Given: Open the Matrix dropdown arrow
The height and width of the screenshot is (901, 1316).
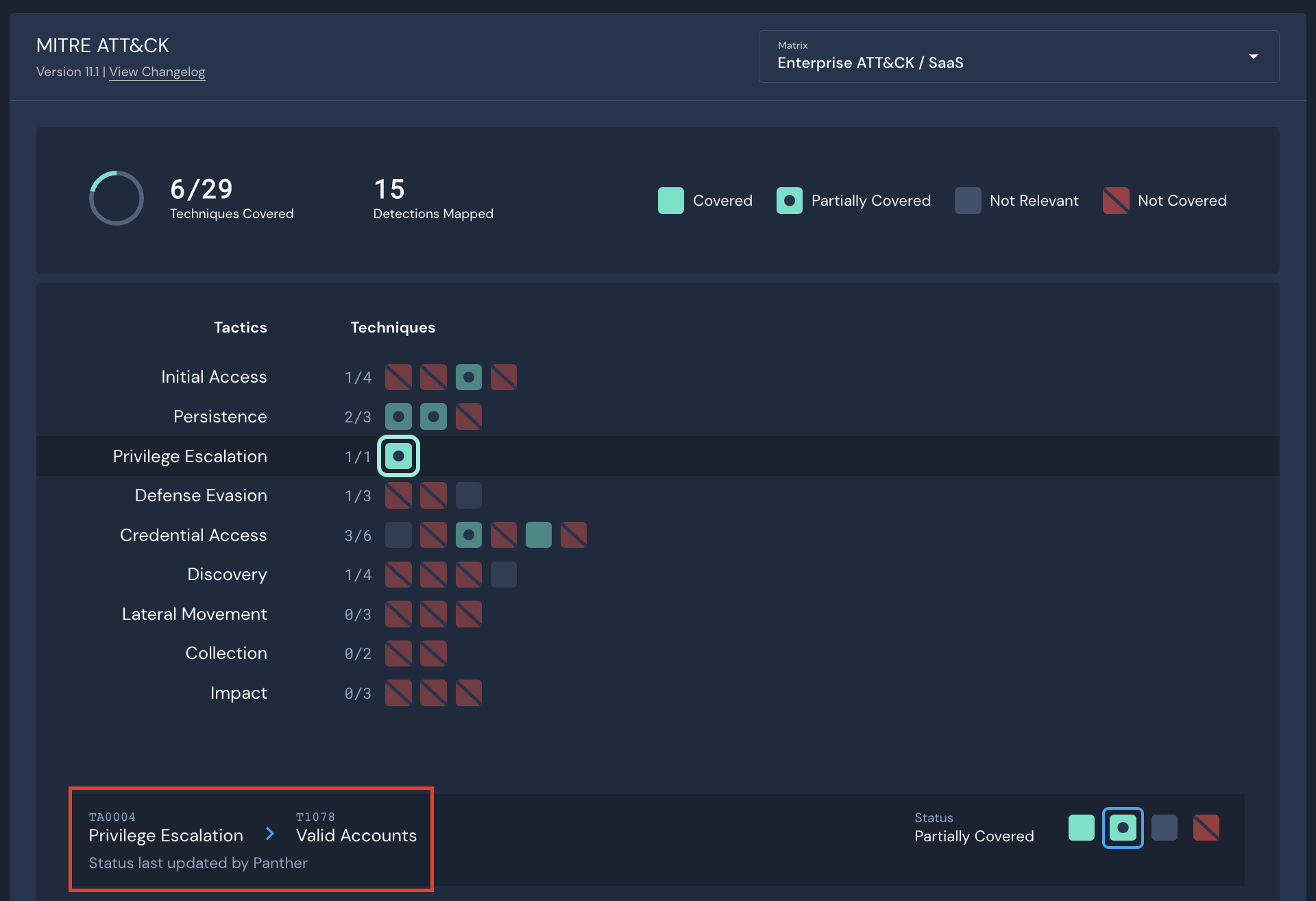Looking at the screenshot, I should [x=1253, y=57].
